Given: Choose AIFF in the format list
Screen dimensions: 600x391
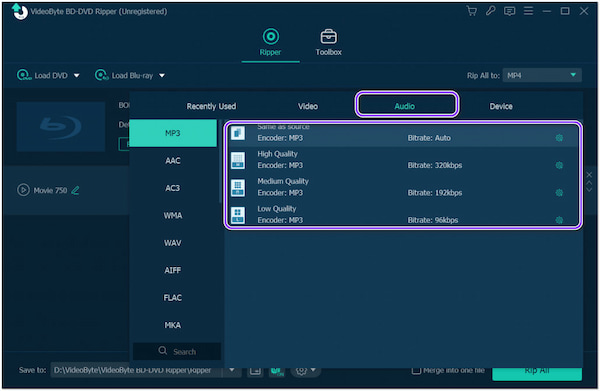Looking at the screenshot, I should tap(173, 270).
